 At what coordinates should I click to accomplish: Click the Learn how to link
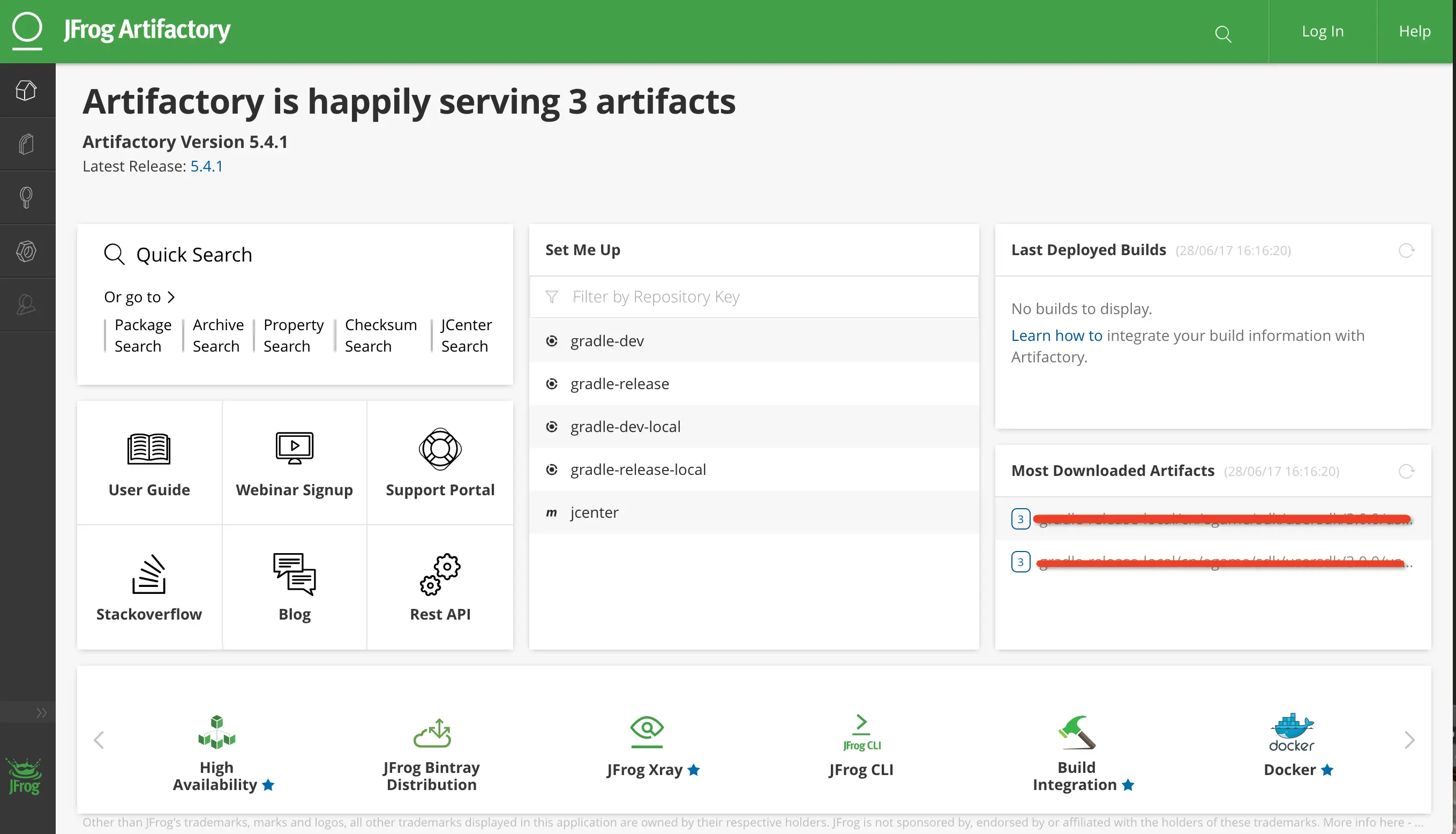[1056, 335]
